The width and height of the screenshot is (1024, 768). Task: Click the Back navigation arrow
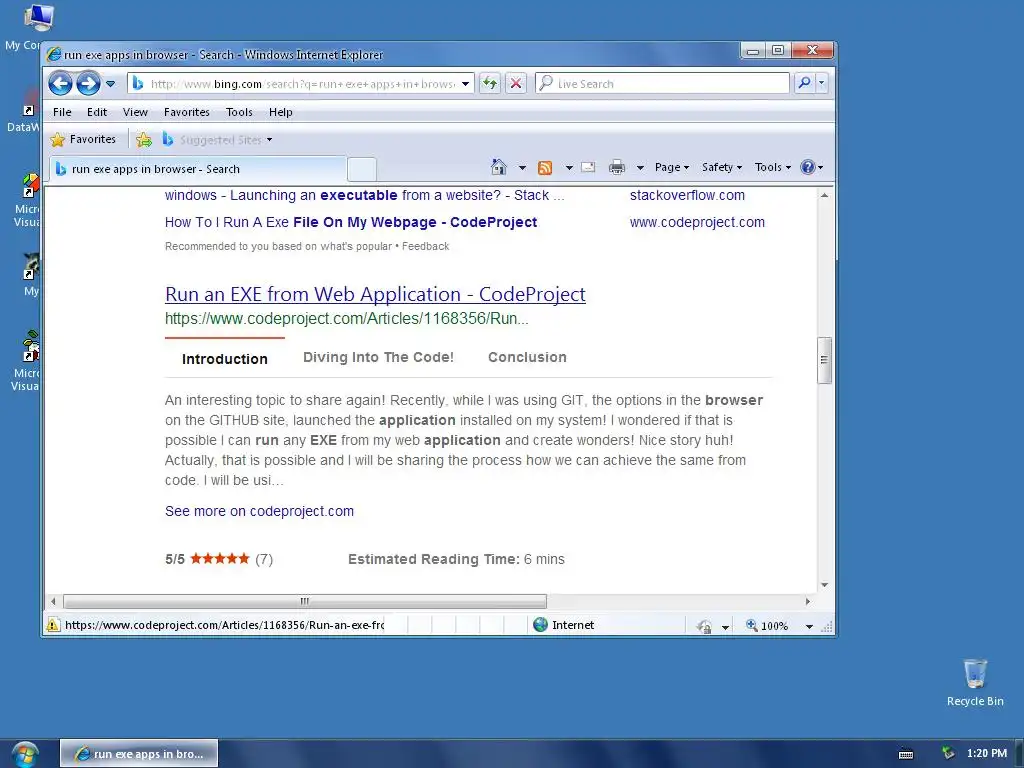pos(60,84)
